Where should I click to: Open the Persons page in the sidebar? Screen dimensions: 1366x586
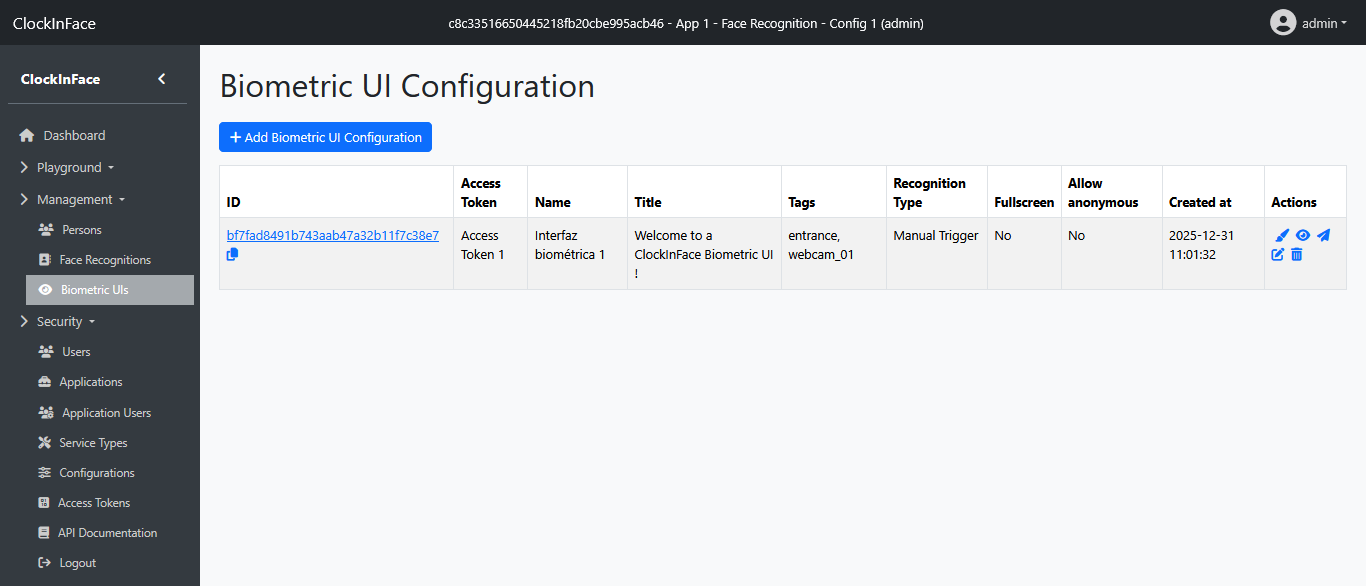click(x=81, y=229)
